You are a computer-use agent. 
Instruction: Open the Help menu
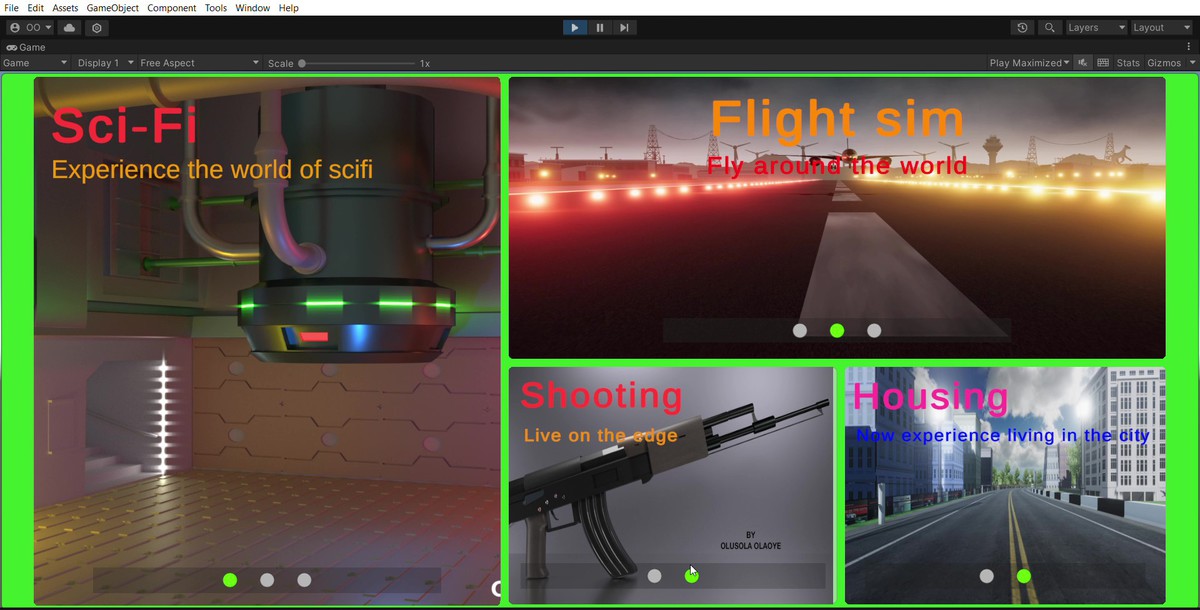(289, 7)
